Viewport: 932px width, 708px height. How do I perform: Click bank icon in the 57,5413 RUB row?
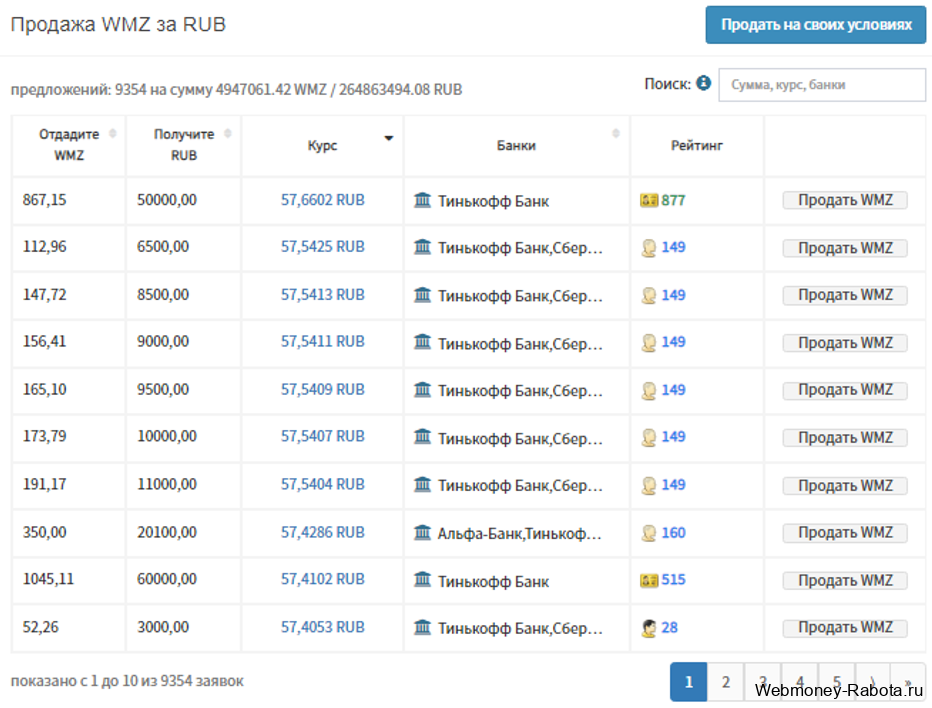coord(422,294)
